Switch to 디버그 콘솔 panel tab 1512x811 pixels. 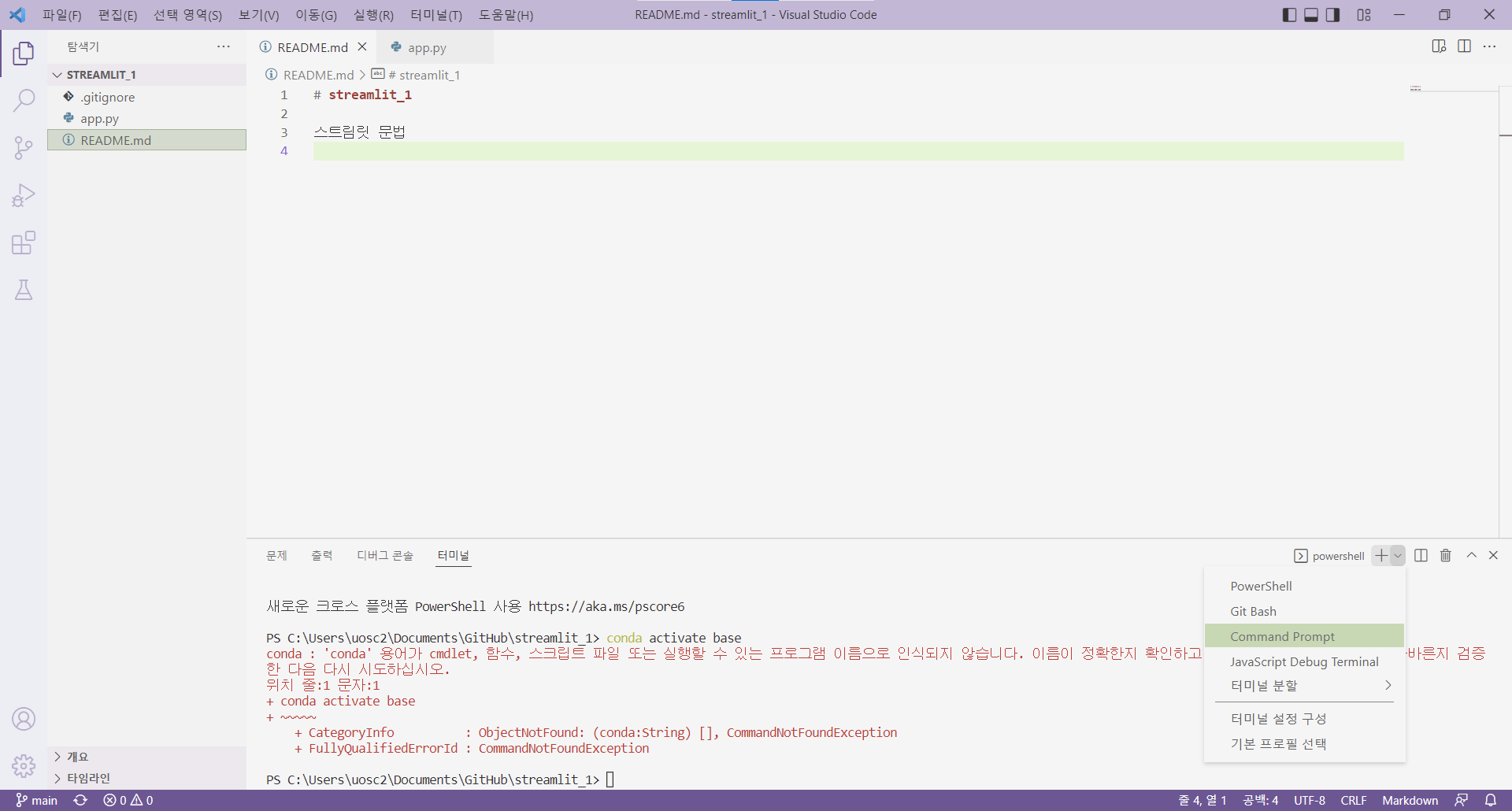click(385, 556)
